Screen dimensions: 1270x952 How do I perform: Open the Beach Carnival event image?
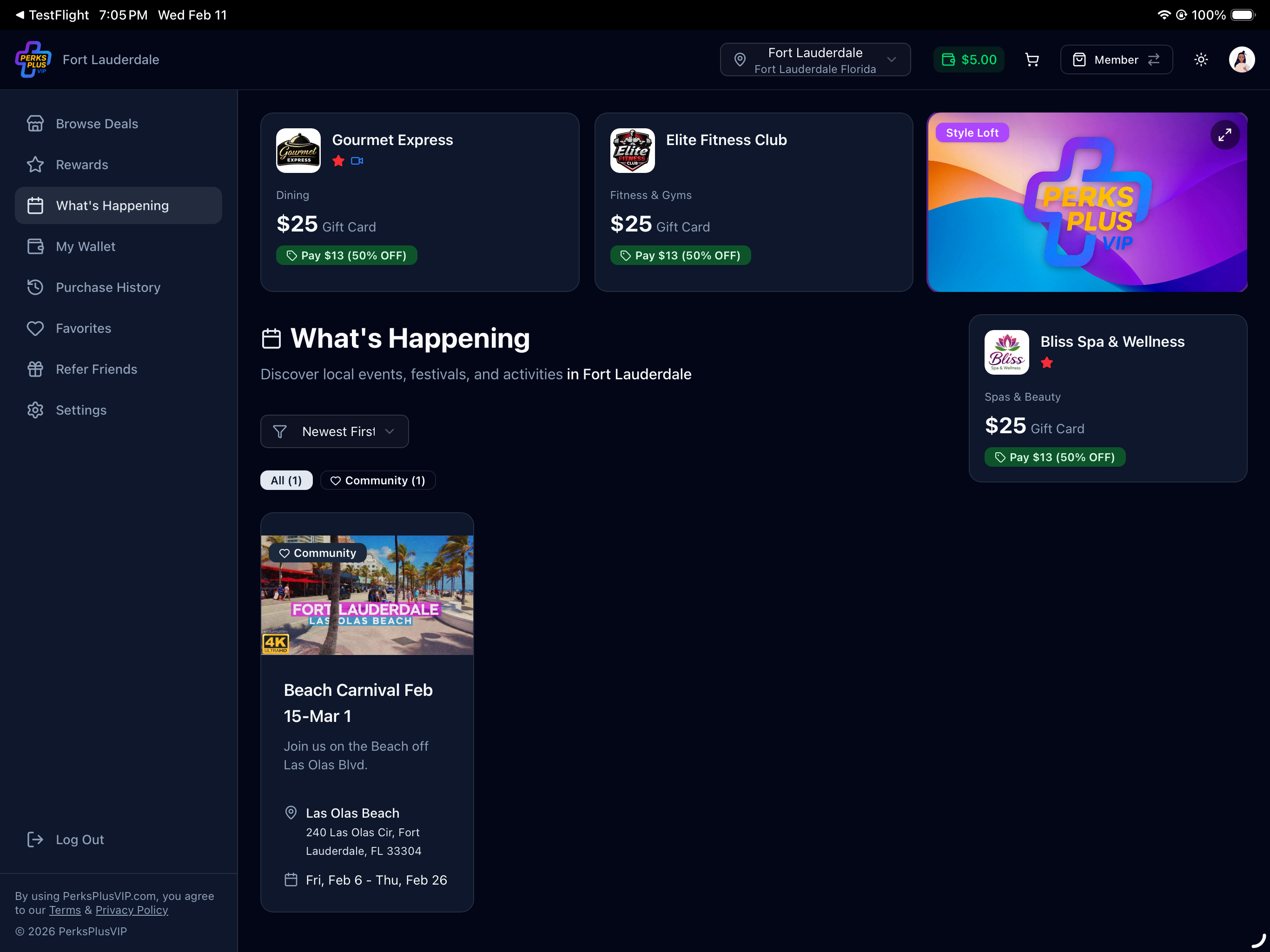(x=367, y=595)
